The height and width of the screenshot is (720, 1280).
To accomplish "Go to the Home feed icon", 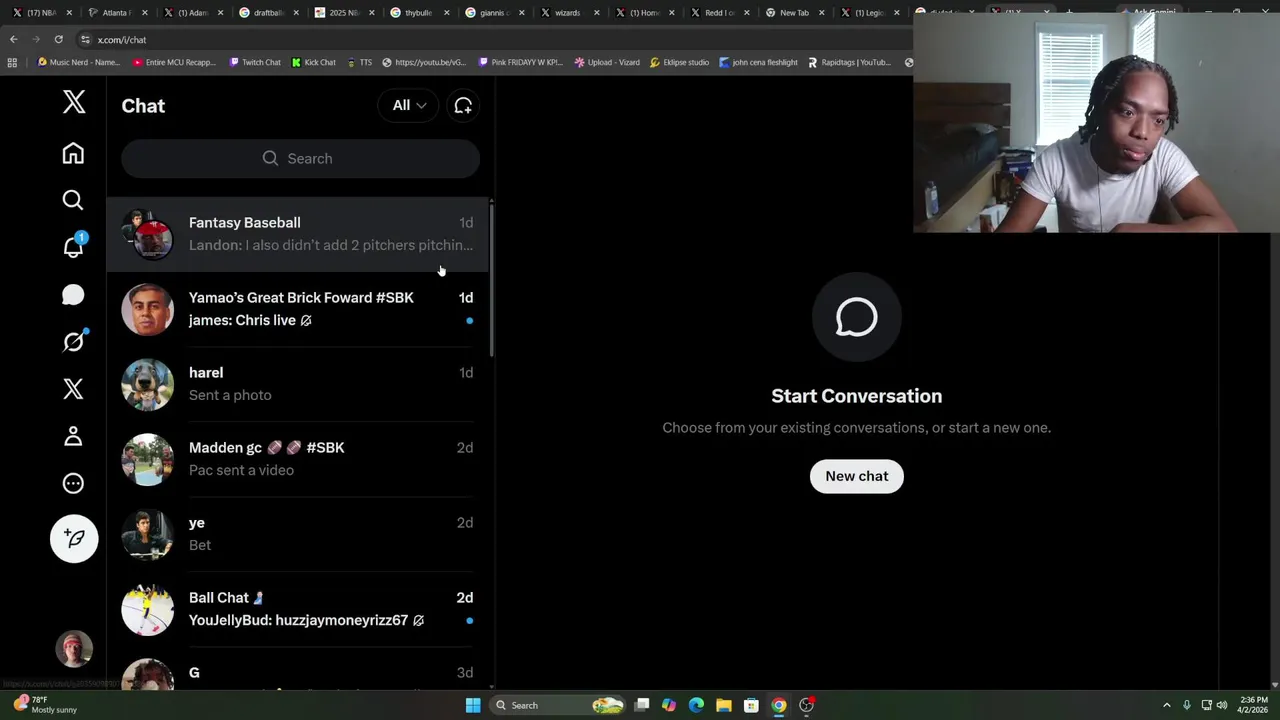I will coord(73,153).
